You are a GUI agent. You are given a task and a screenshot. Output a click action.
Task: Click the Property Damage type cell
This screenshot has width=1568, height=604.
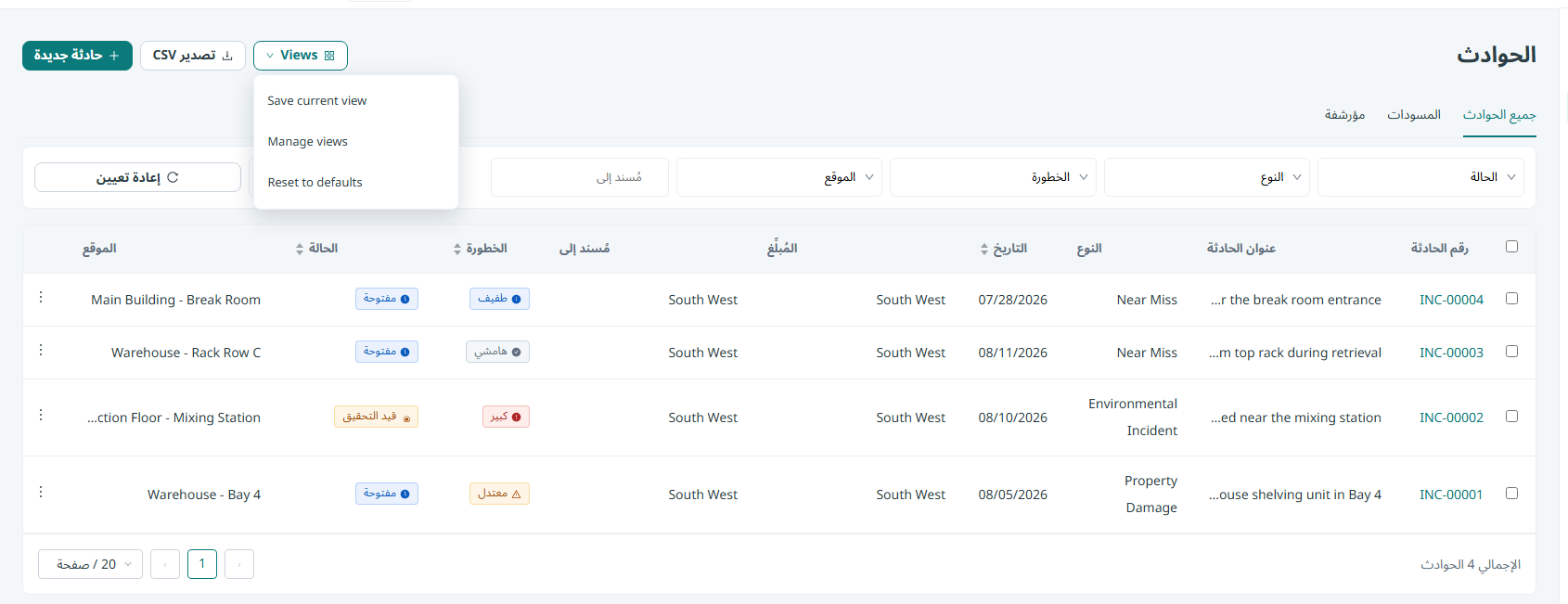[x=1150, y=495]
